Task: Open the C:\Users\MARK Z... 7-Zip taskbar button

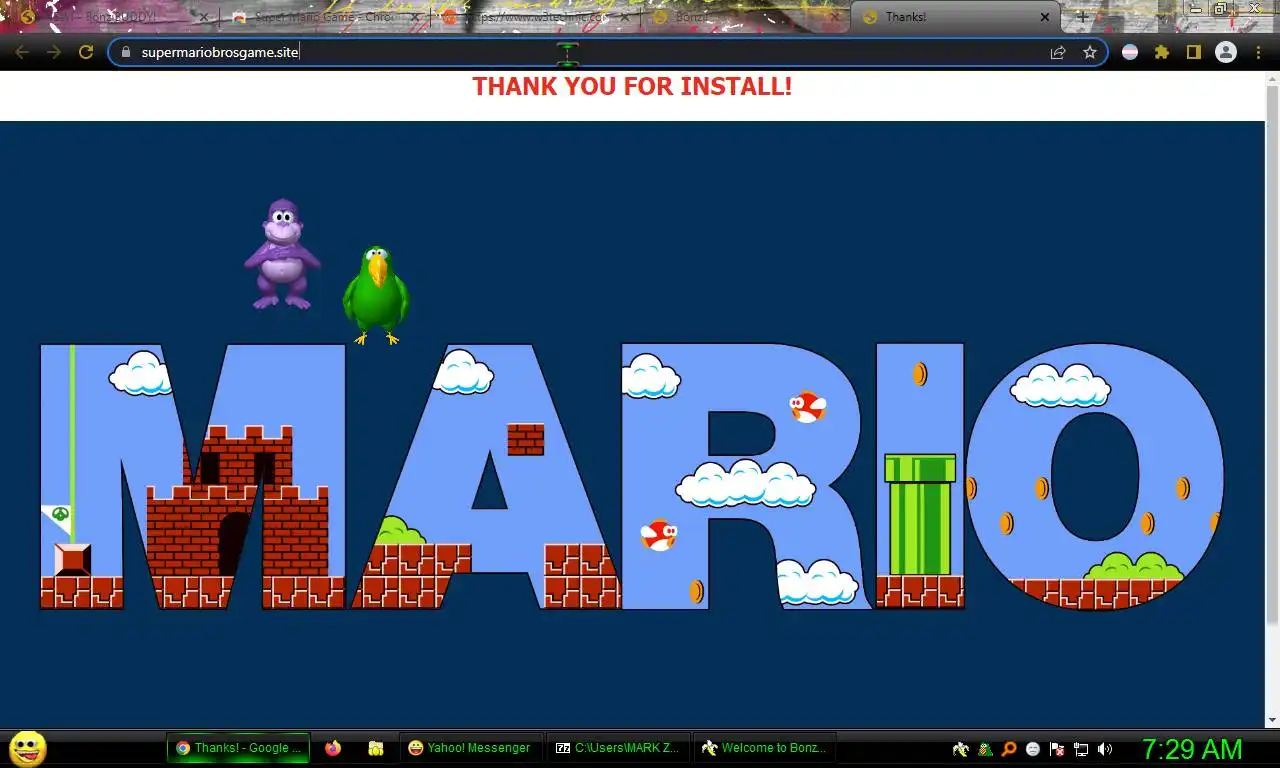Action: (617, 748)
